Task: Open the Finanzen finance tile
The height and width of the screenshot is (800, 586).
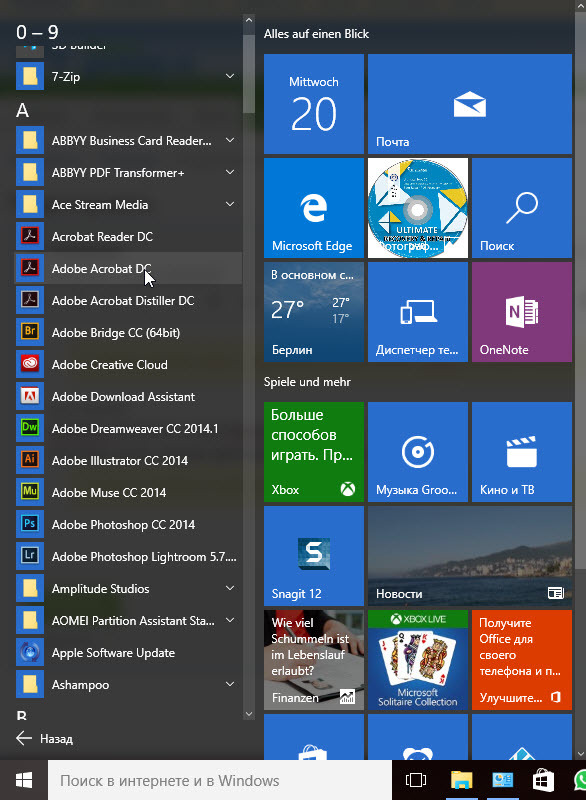Action: point(314,660)
